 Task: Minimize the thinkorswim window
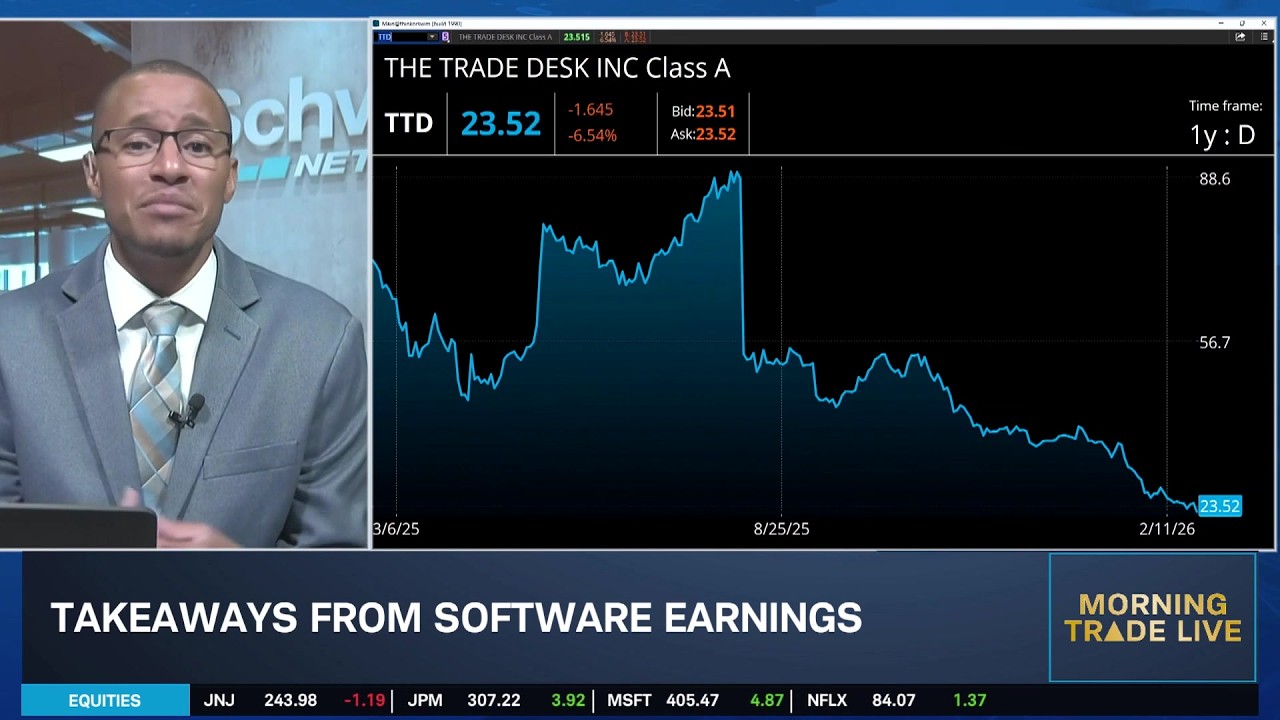1221,23
